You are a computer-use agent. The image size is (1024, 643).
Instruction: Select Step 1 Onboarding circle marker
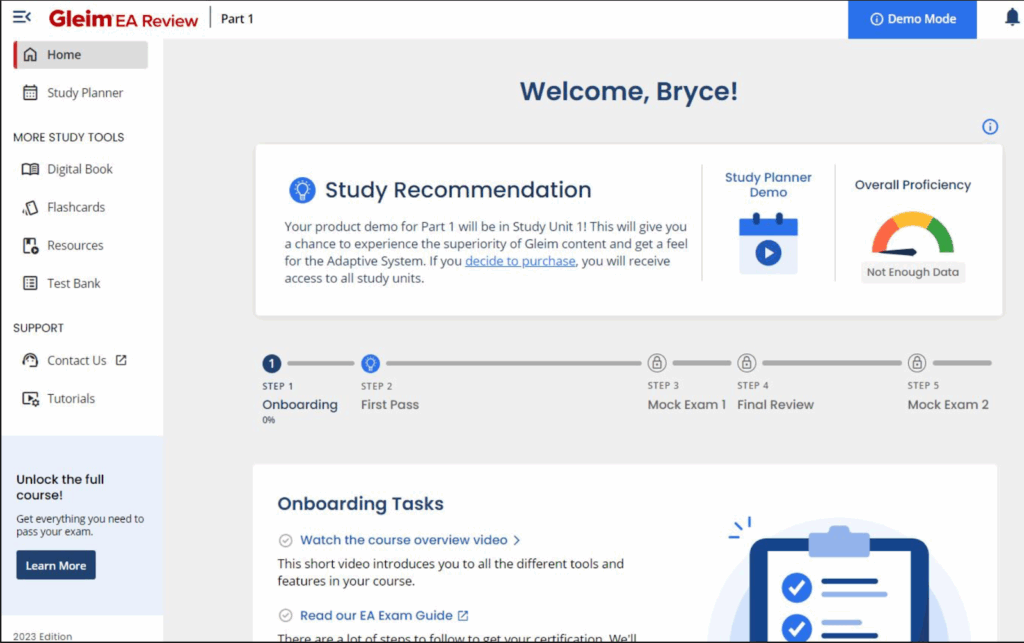tap(272, 364)
